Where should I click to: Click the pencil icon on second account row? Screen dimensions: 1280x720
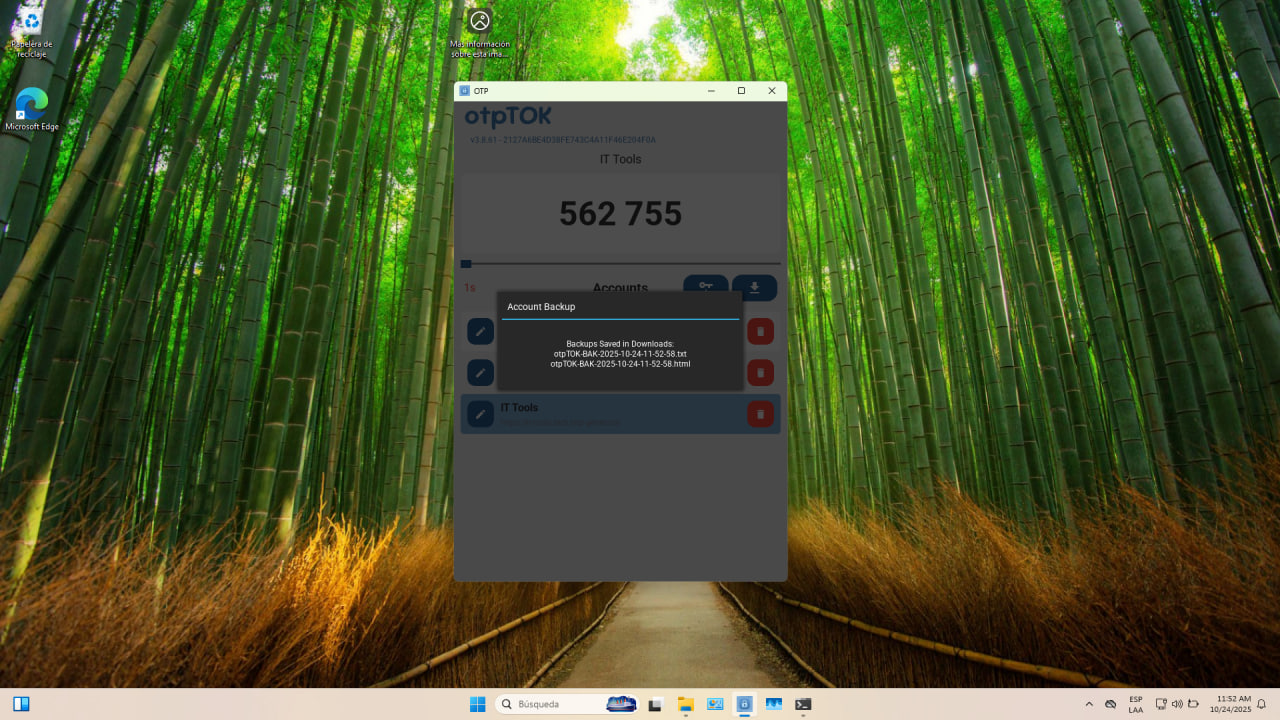point(480,372)
